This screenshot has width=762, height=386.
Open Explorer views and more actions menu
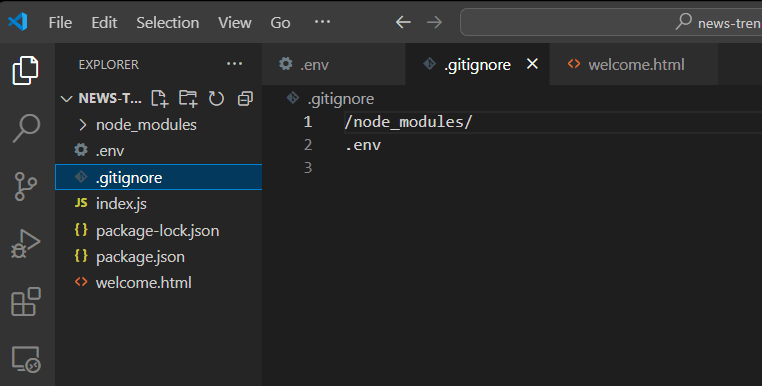pos(234,64)
